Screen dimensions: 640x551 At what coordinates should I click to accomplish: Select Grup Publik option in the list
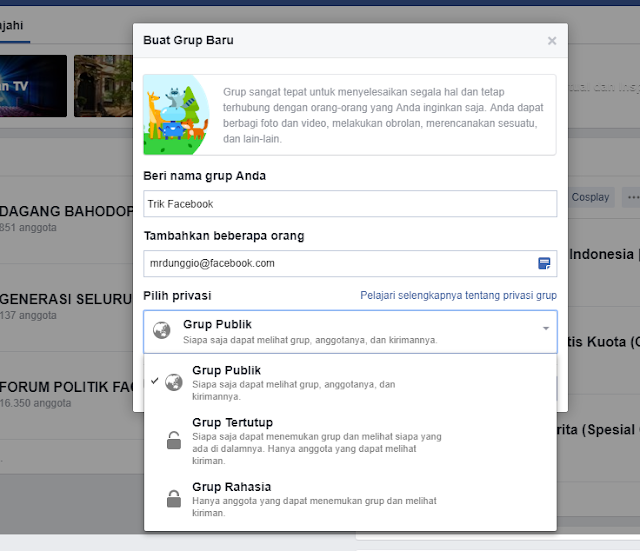click(x=350, y=382)
